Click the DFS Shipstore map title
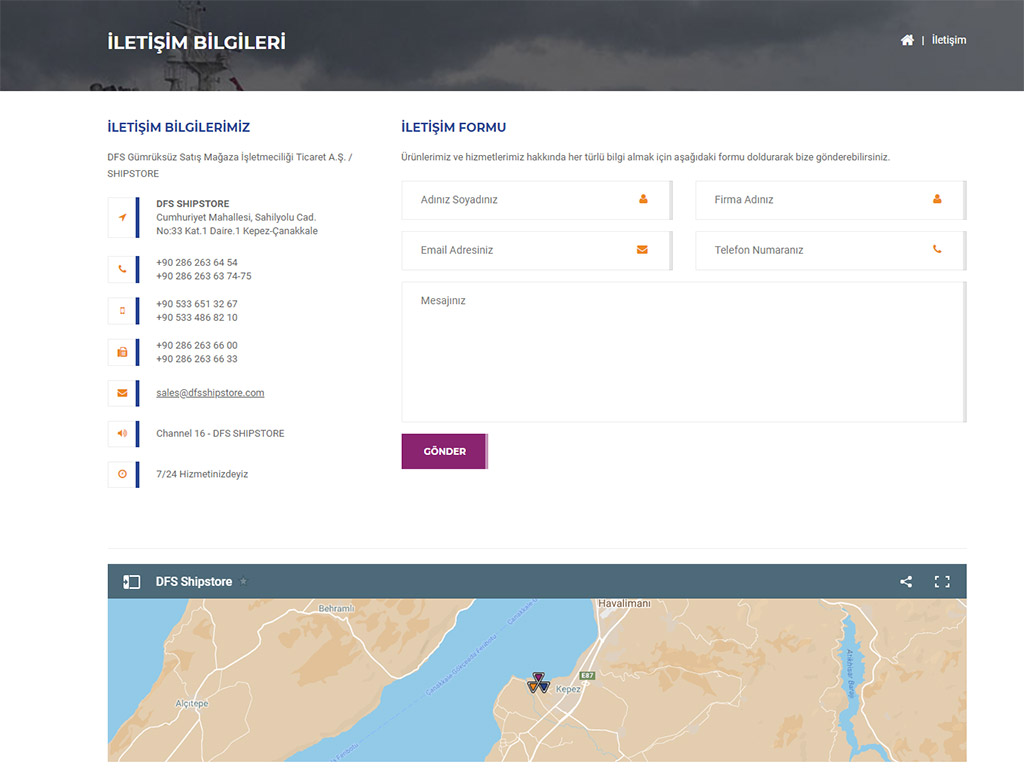The width and height of the screenshot is (1024, 768). point(193,582)
